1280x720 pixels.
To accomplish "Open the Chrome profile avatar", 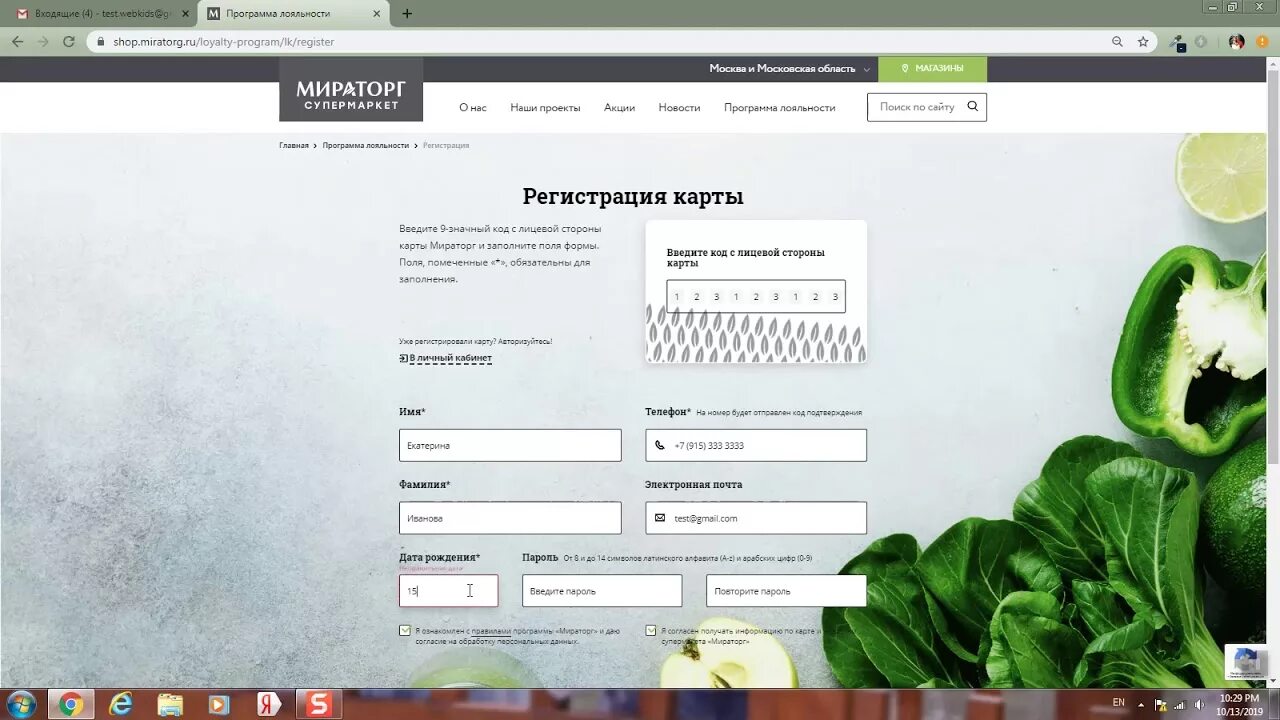I will coord(1237,42).
